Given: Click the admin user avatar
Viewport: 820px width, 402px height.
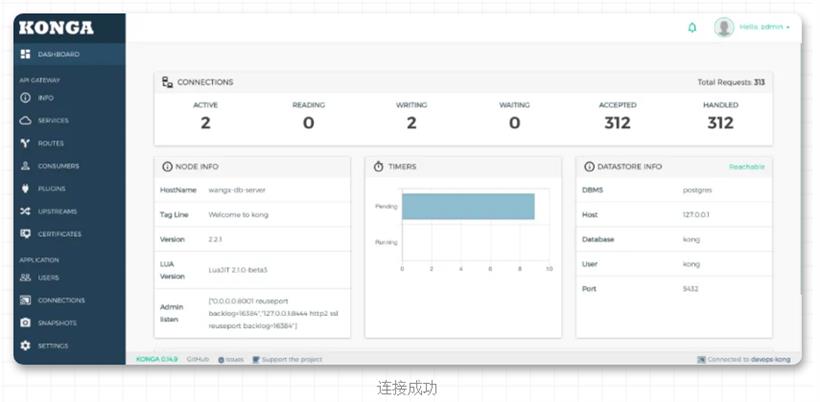Looking at the screenshot, I should (724, 27).
